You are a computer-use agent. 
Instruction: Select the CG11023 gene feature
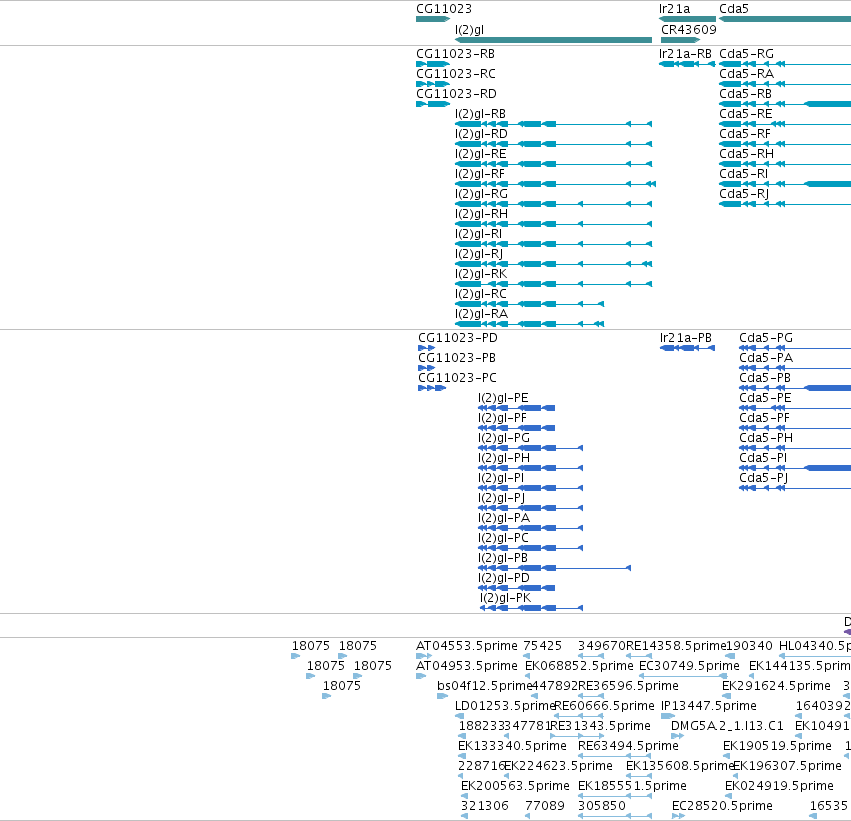tap(433, 19)
